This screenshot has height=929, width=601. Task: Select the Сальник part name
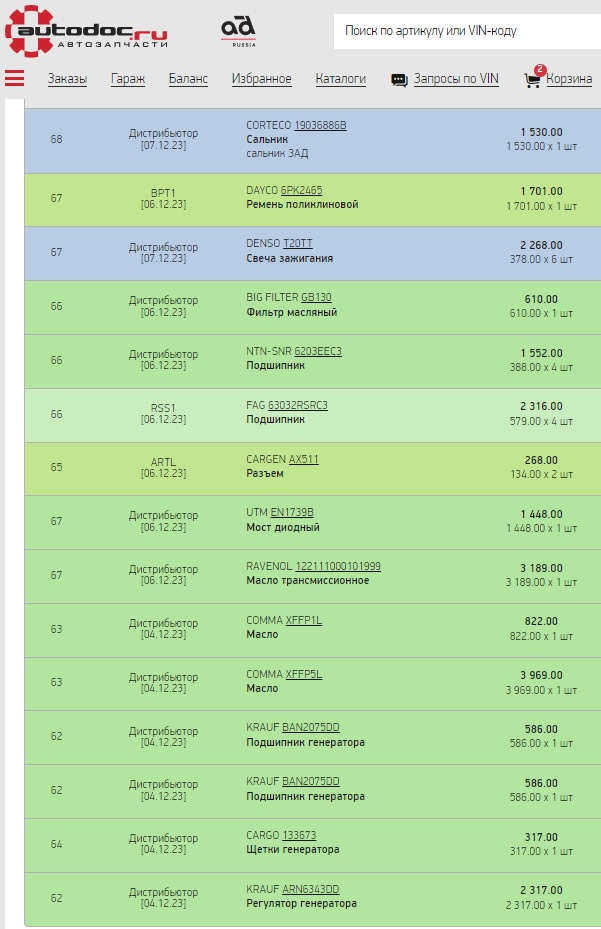coord(267,139)
